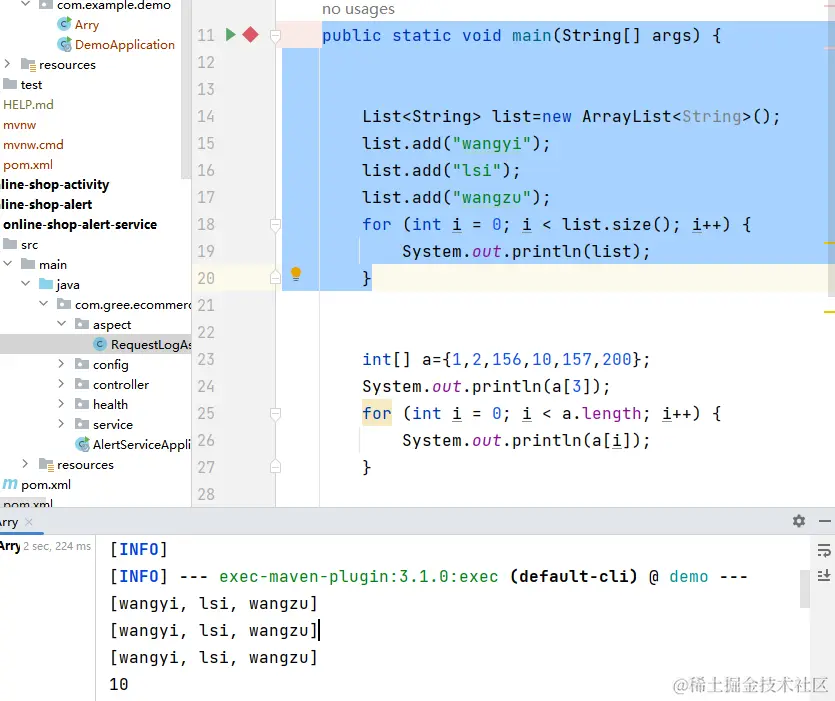Click fold end marker at line 27
The height and width of the screenshot is (701, 835).
[x=275, y=467]
